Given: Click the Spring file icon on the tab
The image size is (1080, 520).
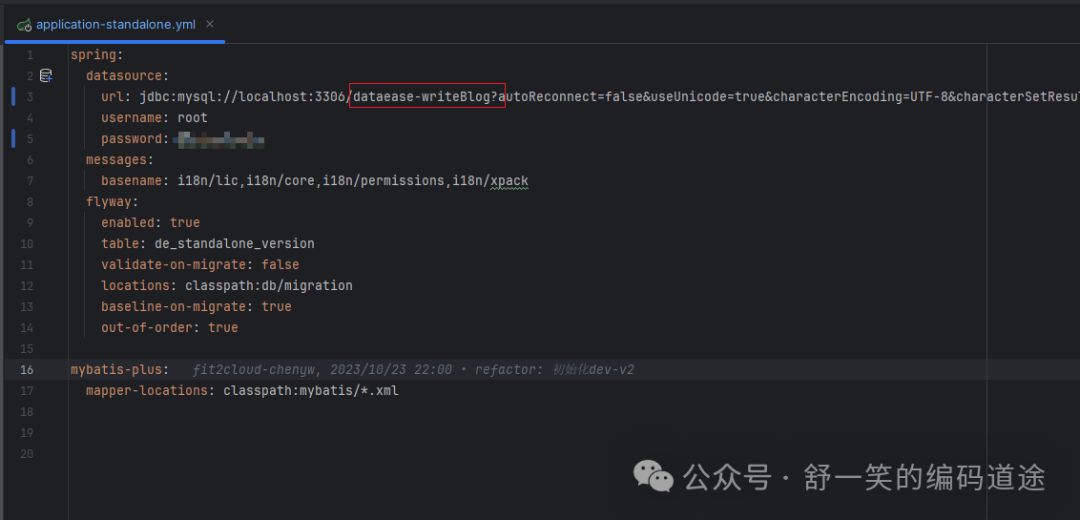Looking at the screenshot, I should tap(23, 24).
